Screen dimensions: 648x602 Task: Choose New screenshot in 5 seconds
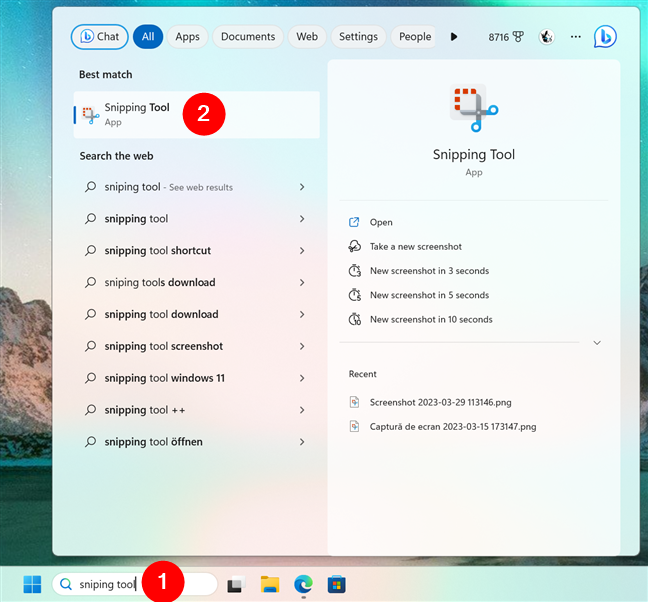(x=429, y=295)
